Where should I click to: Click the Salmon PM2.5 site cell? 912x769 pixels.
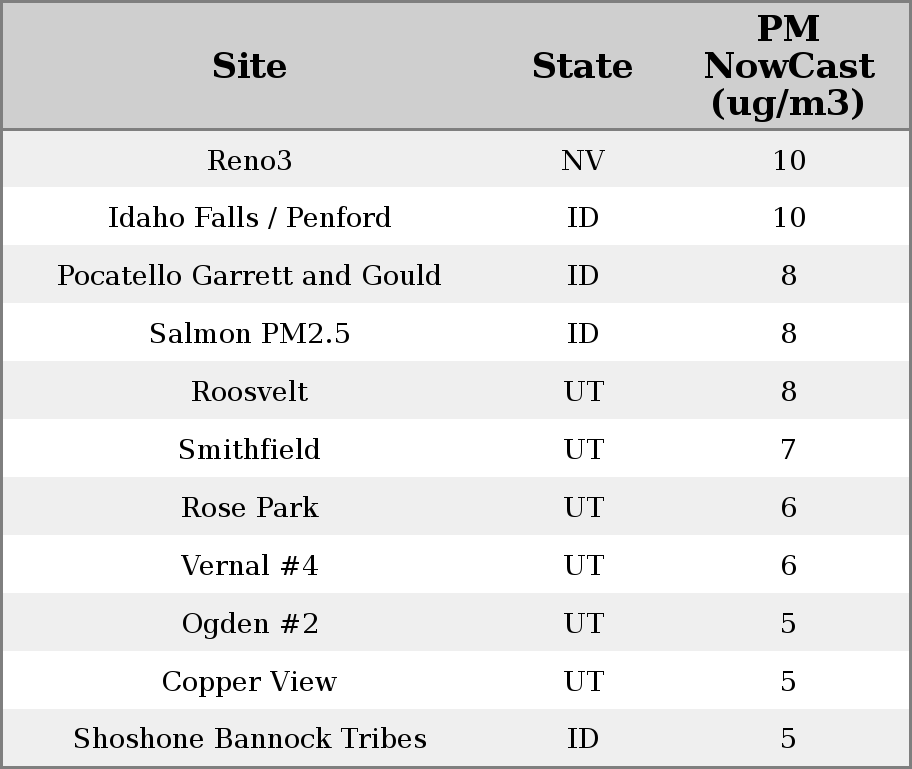click(x=249, y=334)
